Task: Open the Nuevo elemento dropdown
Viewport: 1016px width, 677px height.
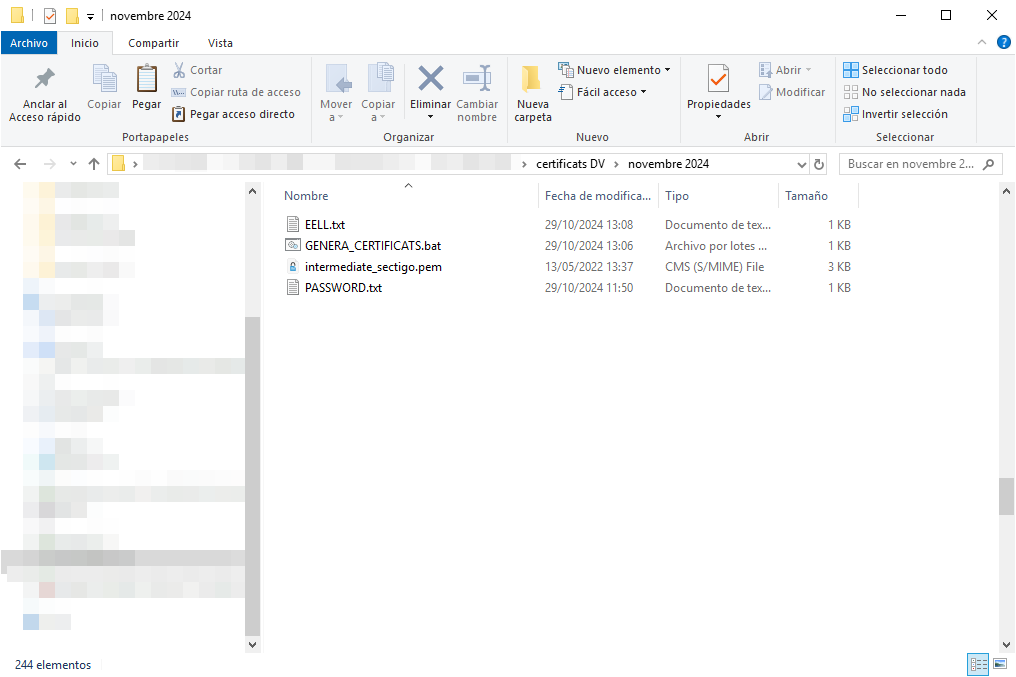Action: tap(614, 70)
